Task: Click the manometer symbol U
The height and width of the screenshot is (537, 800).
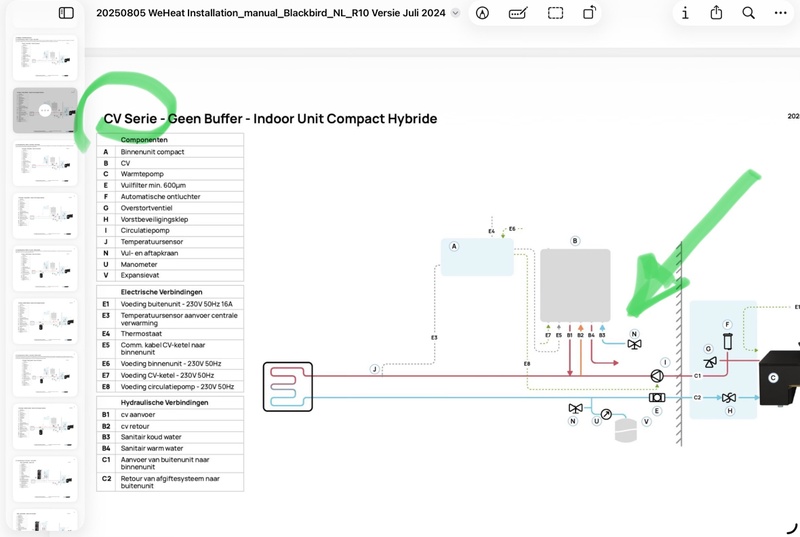Action: click(x=606, y=414)
